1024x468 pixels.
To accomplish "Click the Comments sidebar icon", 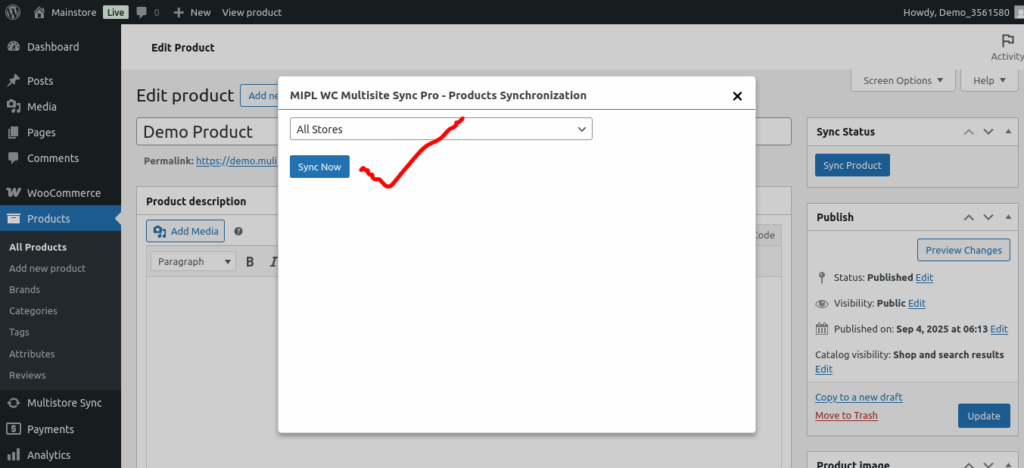I will pos(13,159).
